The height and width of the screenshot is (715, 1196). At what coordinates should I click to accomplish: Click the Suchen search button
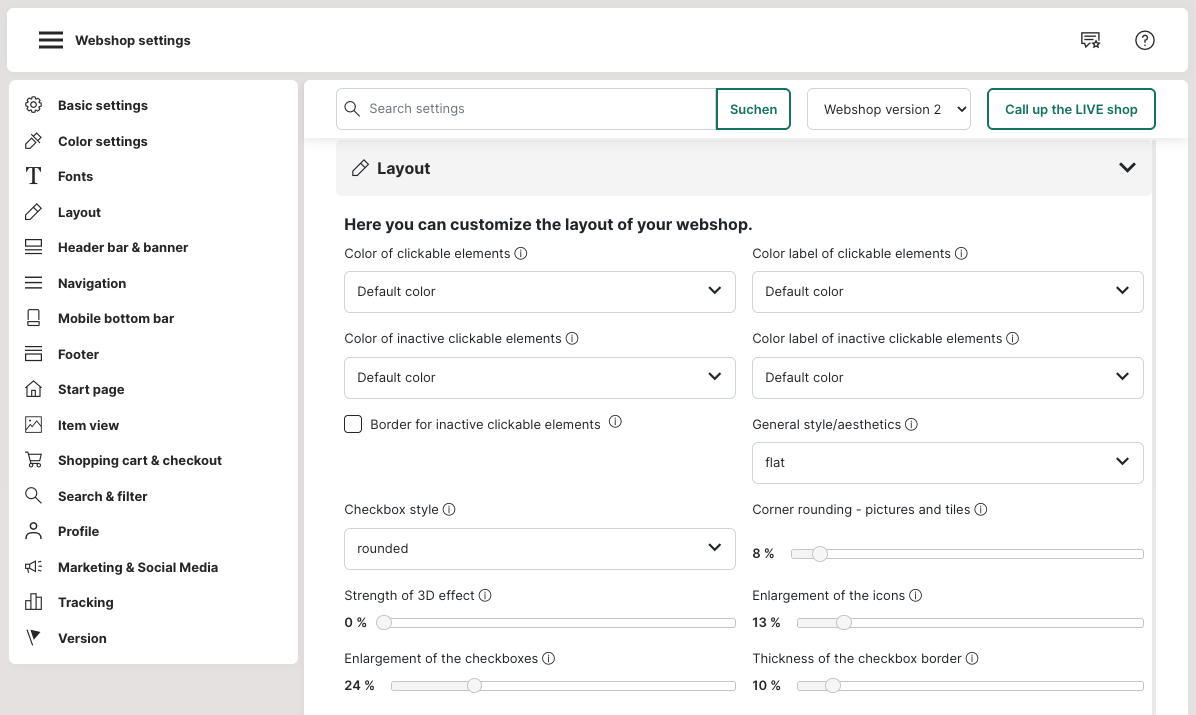click(753, 109)
